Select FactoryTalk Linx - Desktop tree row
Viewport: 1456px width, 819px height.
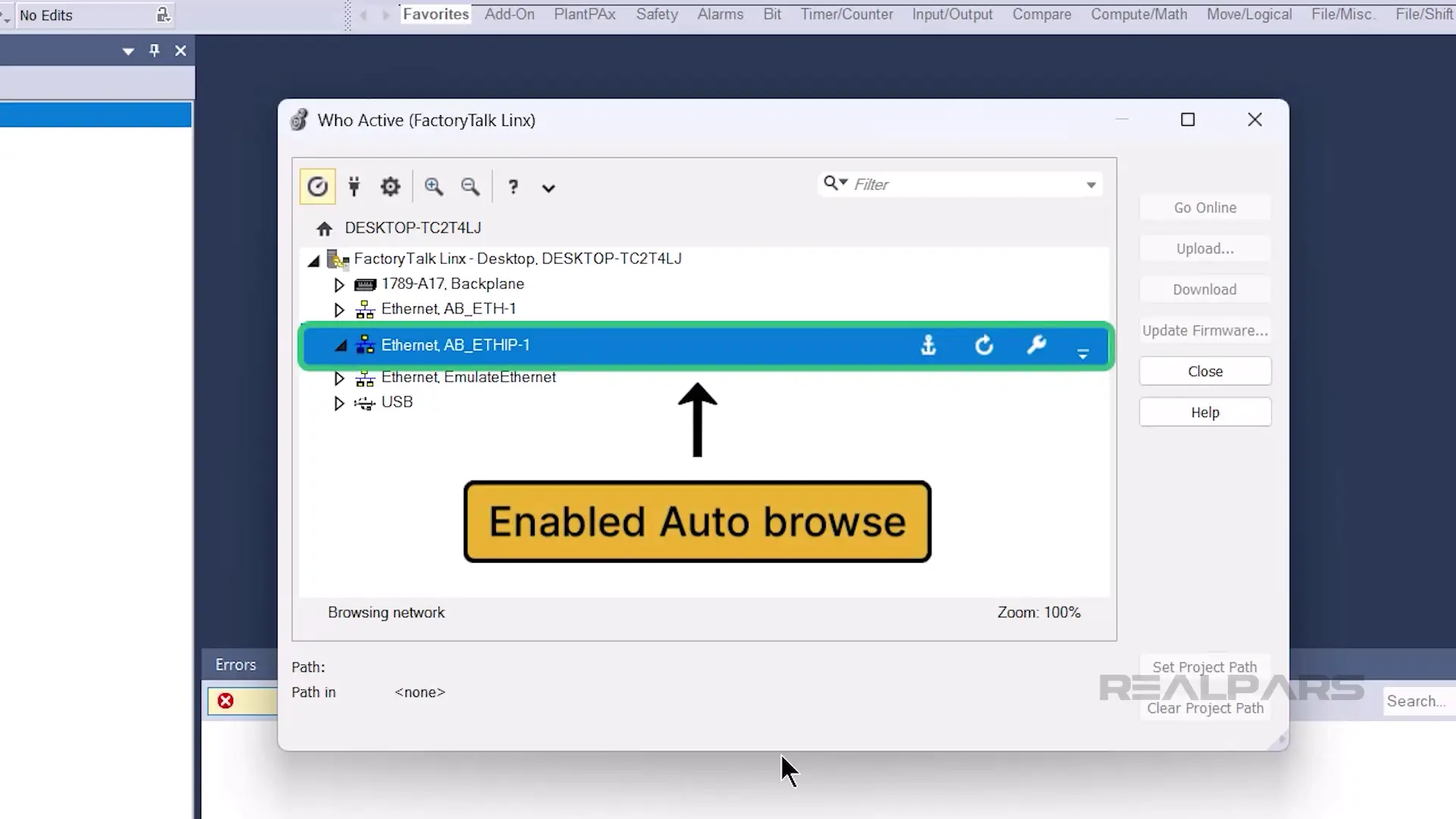point(518,259)
